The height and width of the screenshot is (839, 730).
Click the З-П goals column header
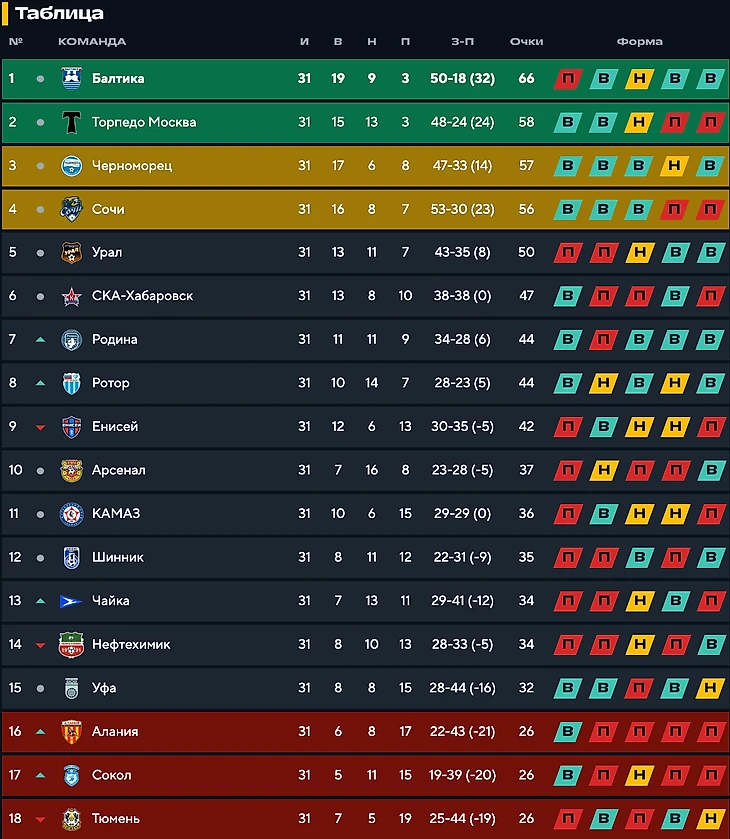tap(462, 42)
